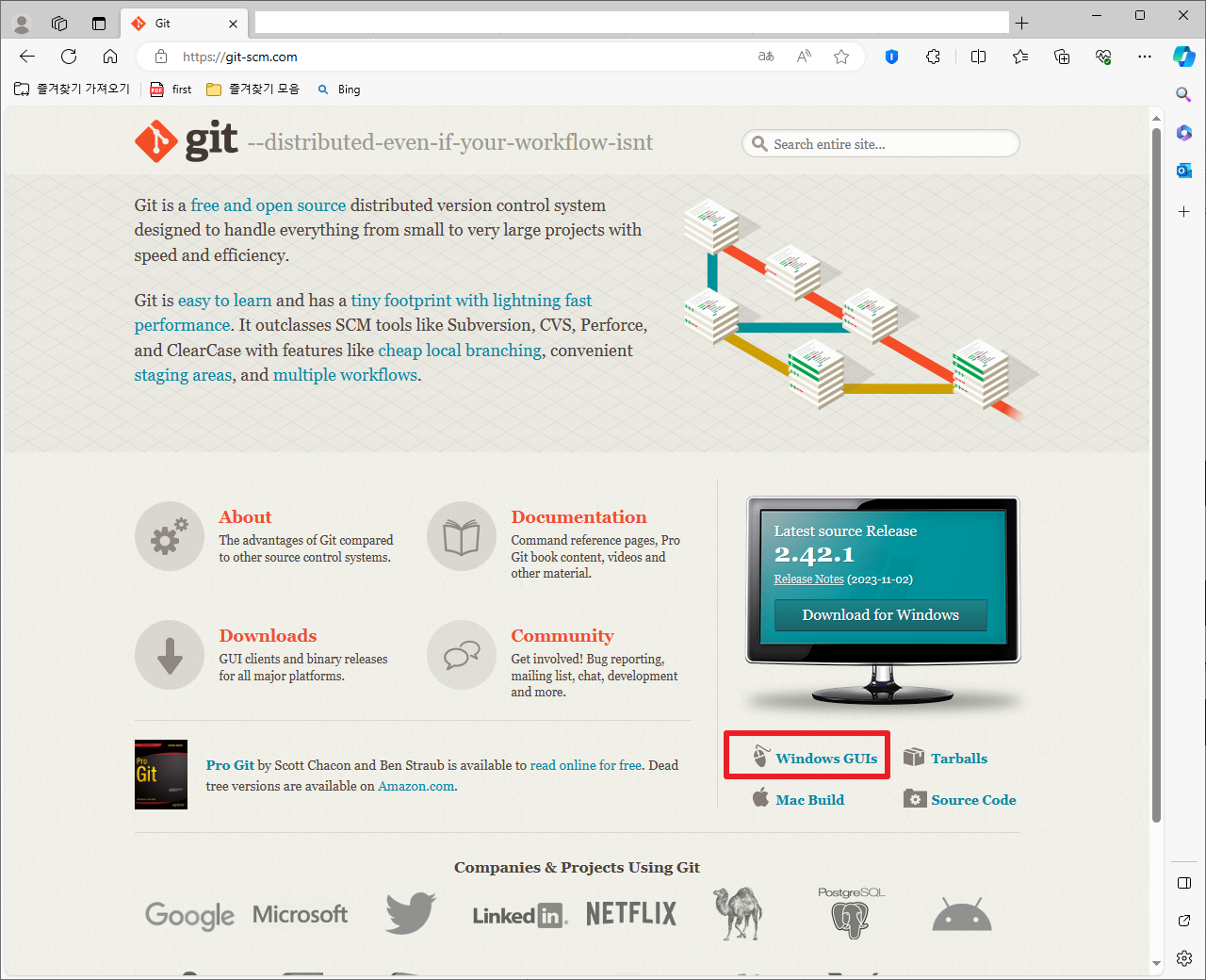Open the workspaces icon in the title bar
Viewport: 1206px width, 980px height.
coord(59,24)
